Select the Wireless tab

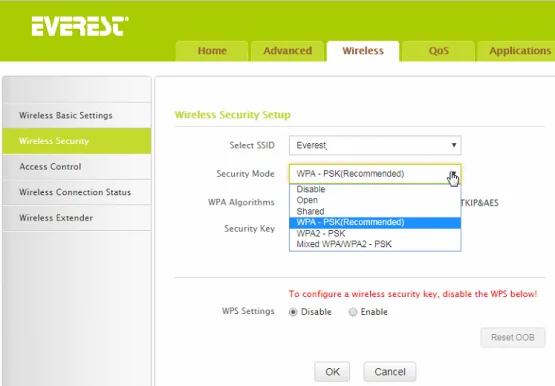pos(363,51)
